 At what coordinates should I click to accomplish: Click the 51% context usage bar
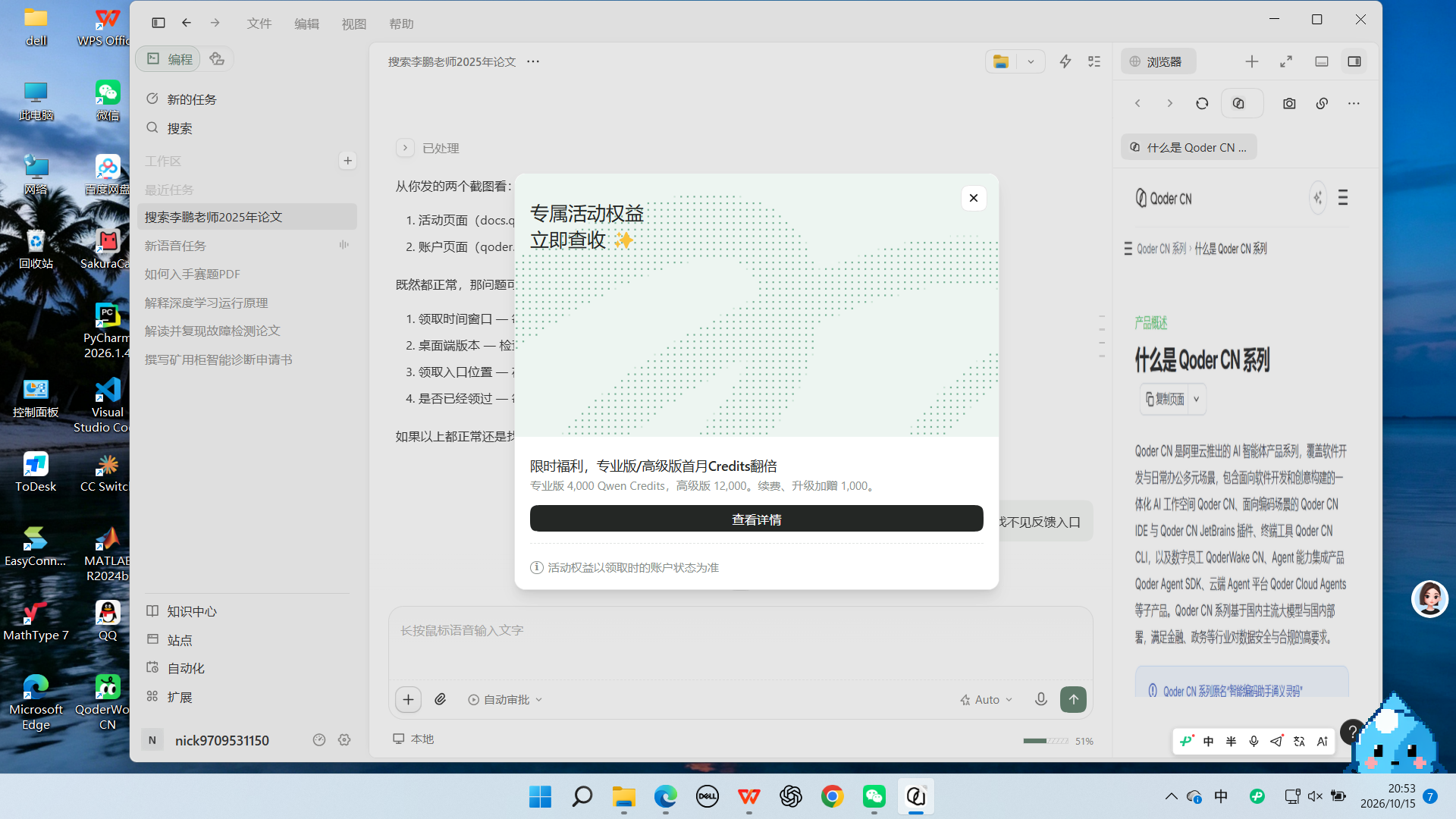pyautogui.click(x=1046, y=741)
